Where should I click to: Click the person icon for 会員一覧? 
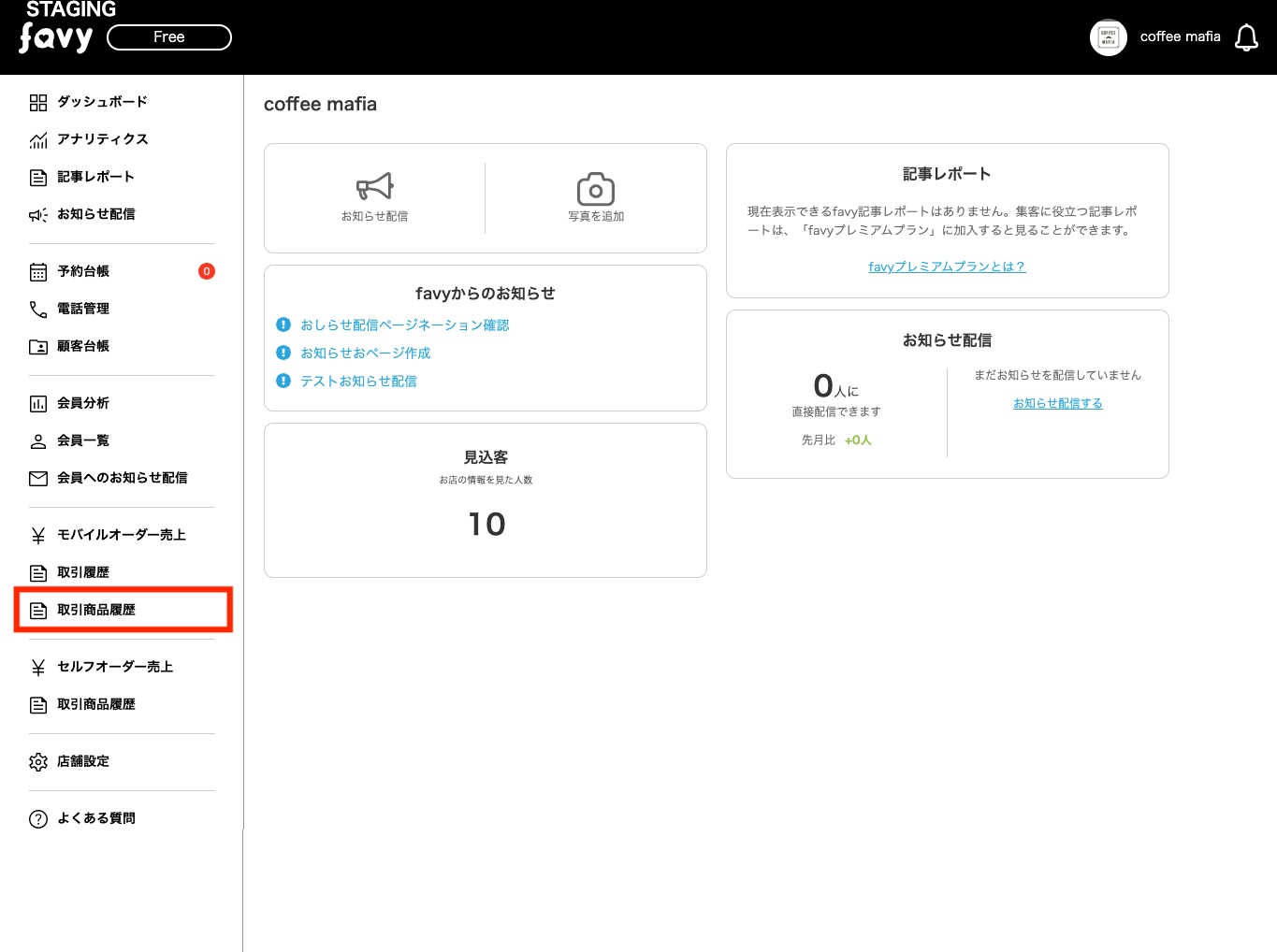point(38,440)
